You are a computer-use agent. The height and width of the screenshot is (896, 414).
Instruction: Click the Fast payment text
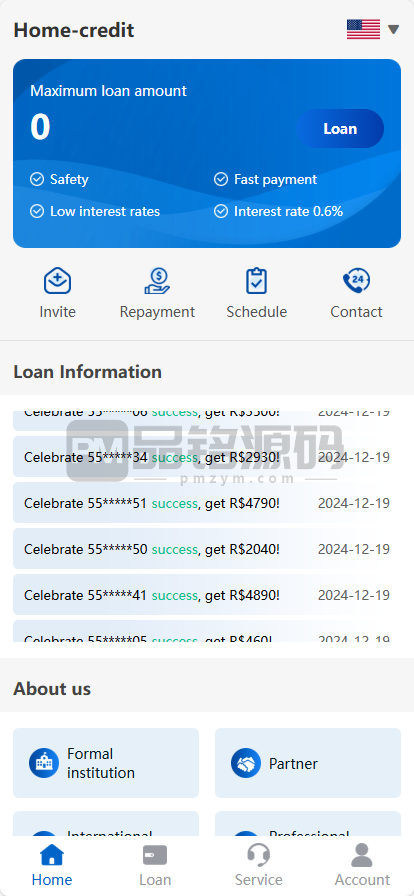pos(275,179)
